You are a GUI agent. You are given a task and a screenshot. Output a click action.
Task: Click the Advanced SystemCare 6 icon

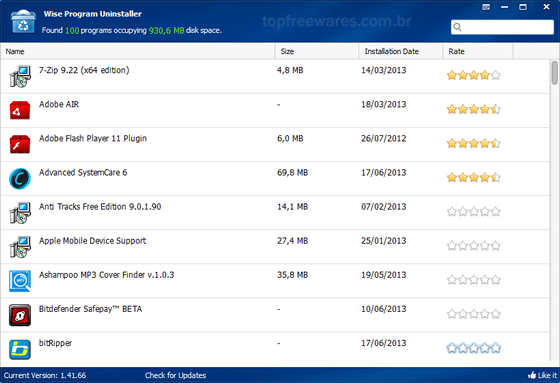coord(20,178)
